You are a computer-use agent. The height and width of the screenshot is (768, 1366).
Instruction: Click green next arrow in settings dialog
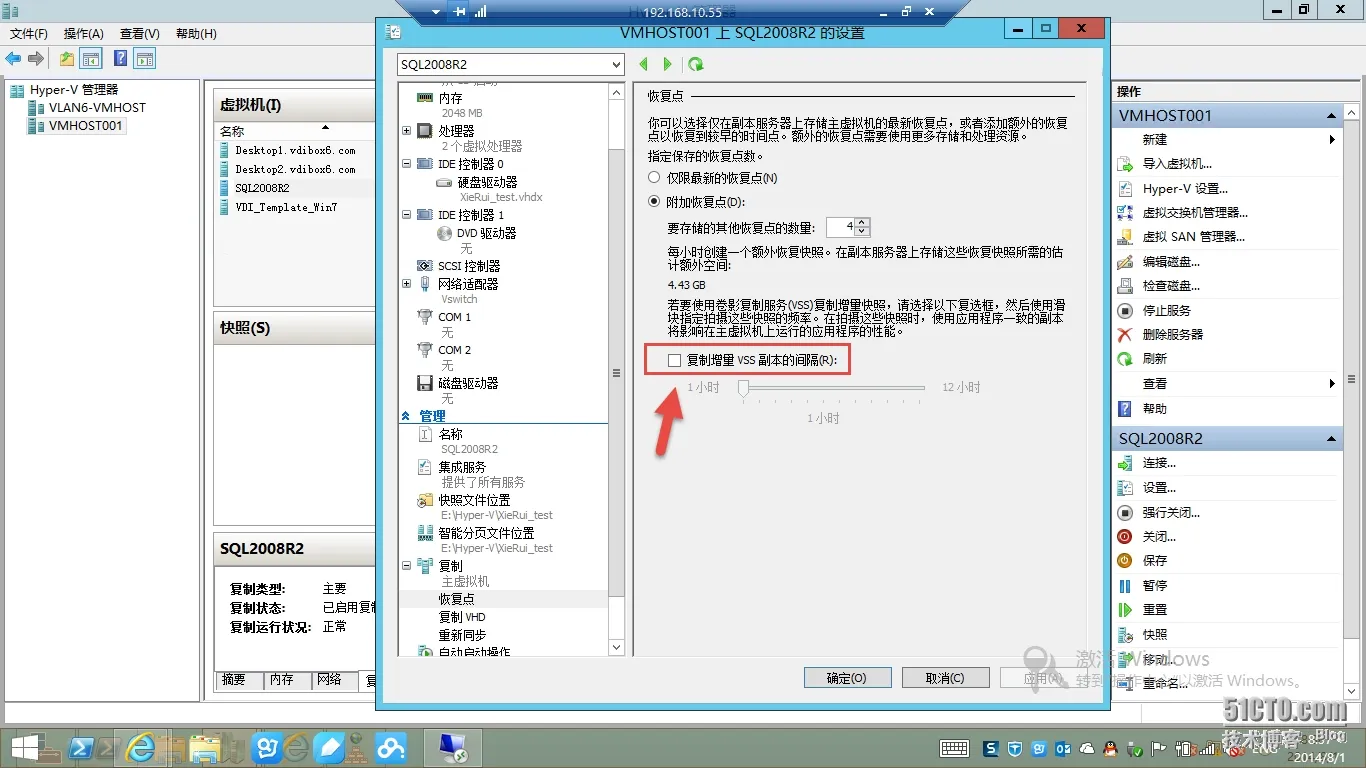(668, 64)
